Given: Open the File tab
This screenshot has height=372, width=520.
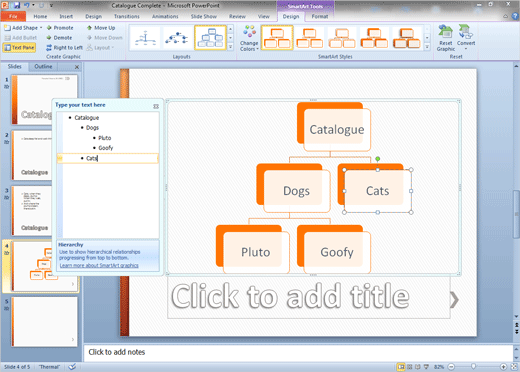Looking at the screenshot, I should click(x=13, y=16).
